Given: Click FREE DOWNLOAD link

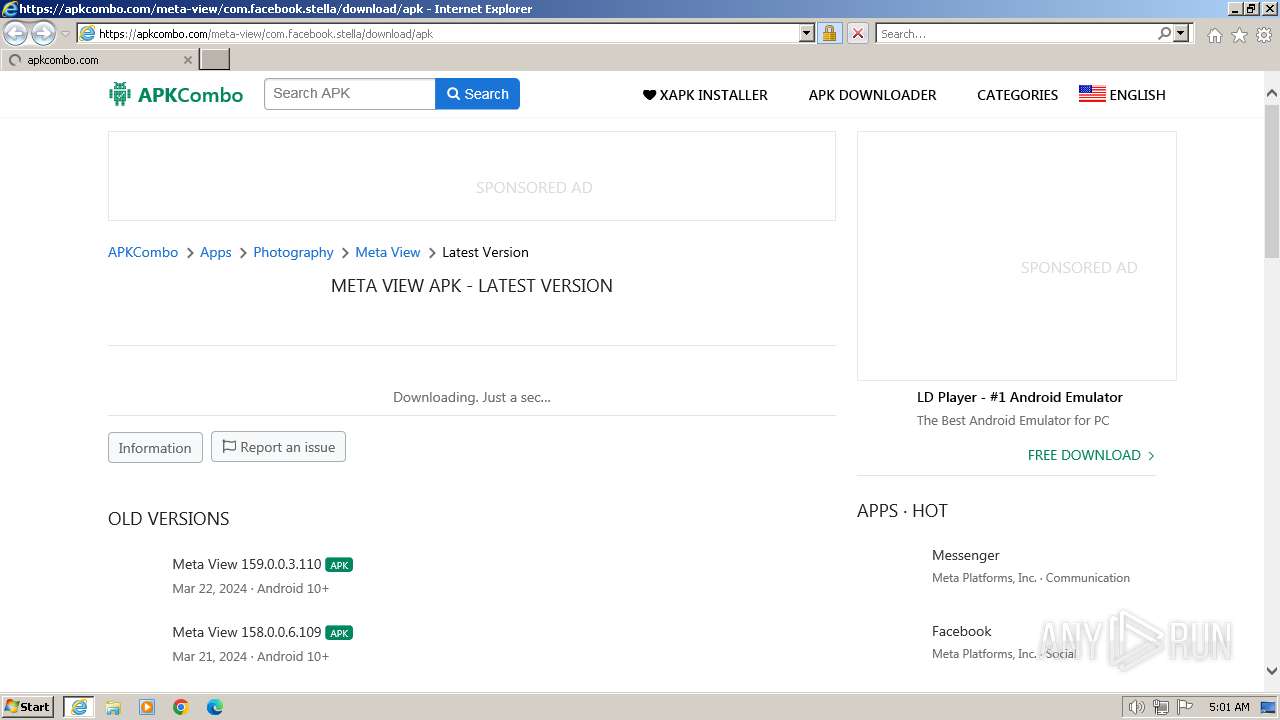Looking at the screenshot, I should point(1091,455).
